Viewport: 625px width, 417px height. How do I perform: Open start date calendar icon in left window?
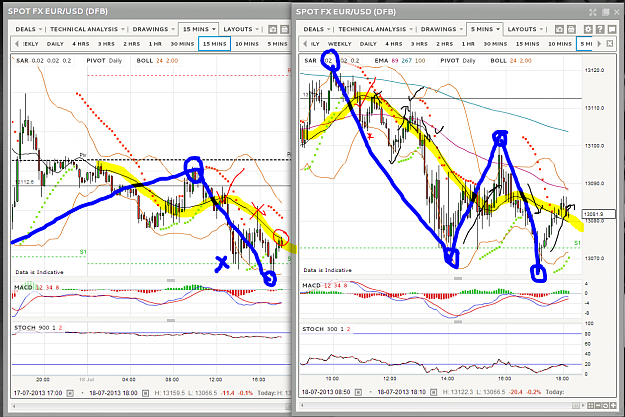(x=70, y=393)
